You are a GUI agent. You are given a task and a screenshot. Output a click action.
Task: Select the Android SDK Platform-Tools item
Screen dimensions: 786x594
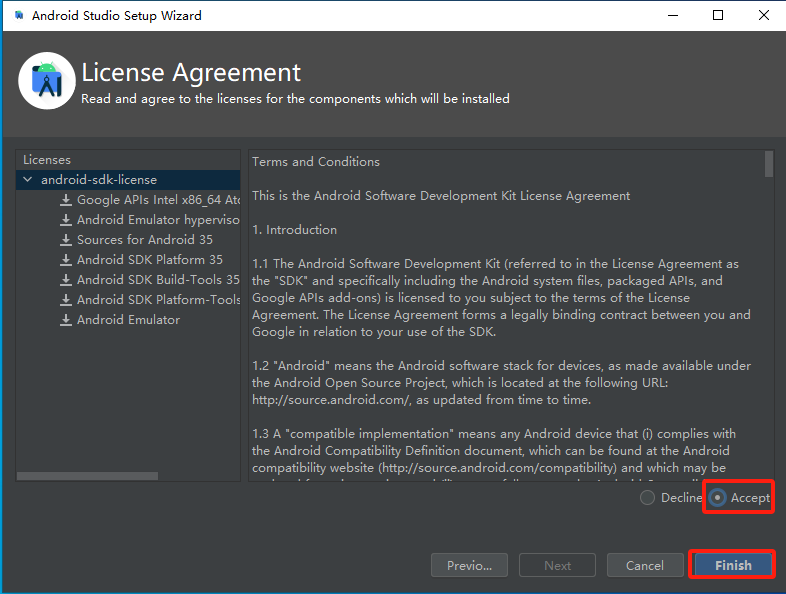tap(158, 300)
